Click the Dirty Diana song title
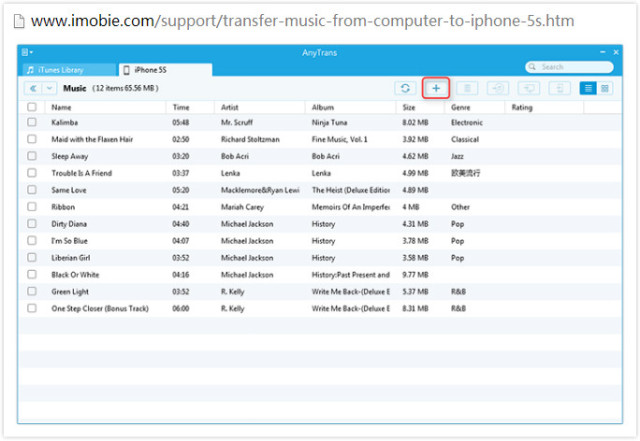This screenshot has height=441, width=640. 69,224
